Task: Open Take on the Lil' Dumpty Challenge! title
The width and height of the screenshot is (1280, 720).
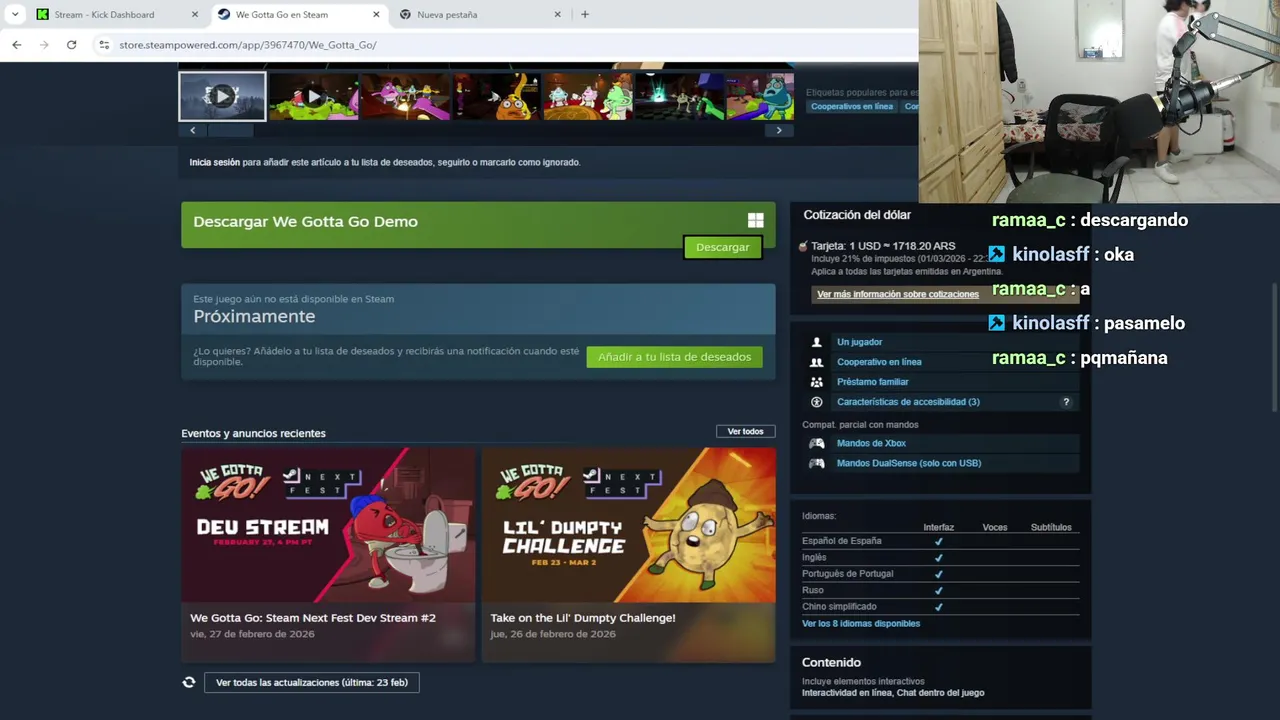Action: click(583, 618)
